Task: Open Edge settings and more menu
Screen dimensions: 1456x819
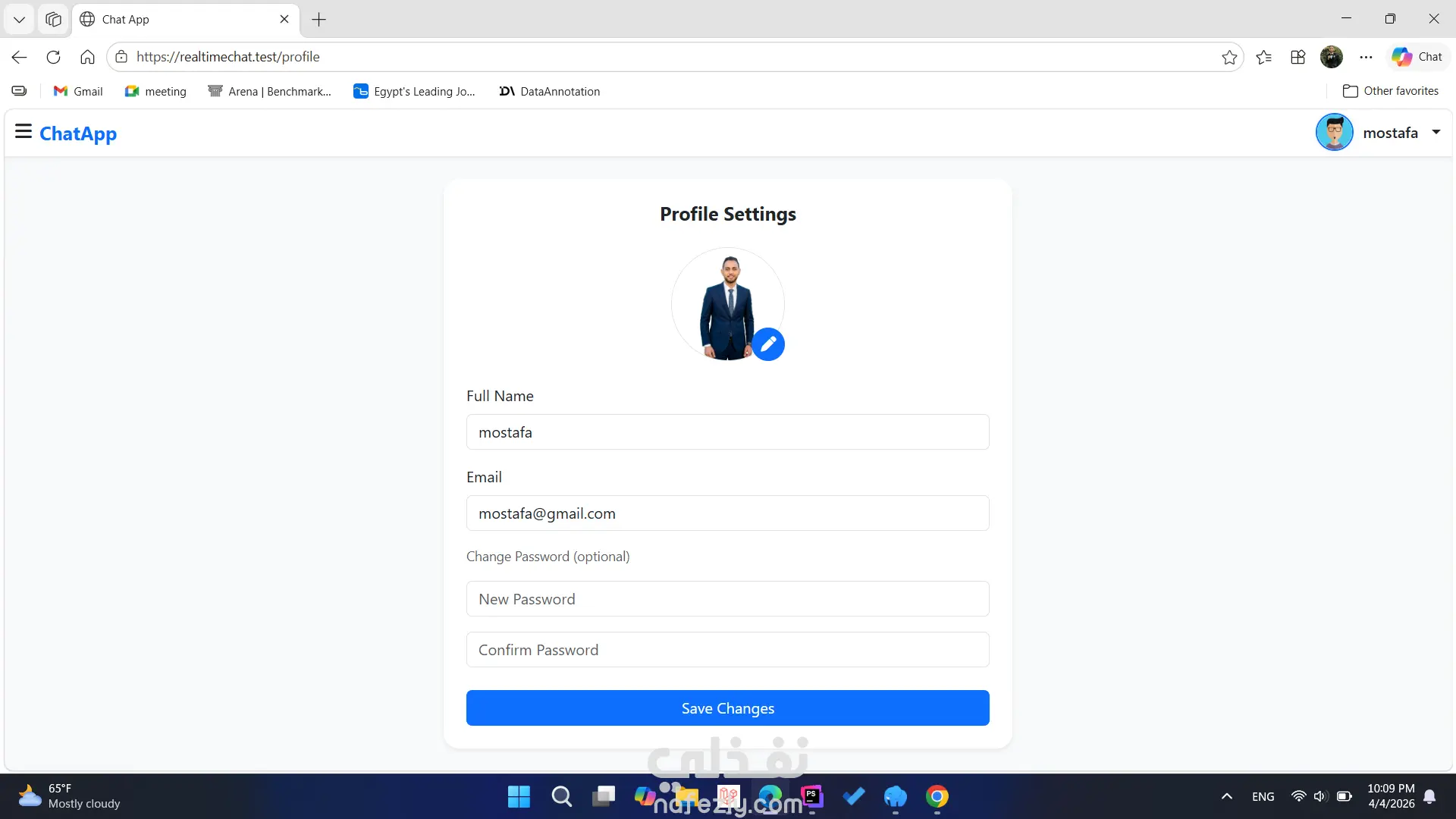Action: click(1366, 57)
